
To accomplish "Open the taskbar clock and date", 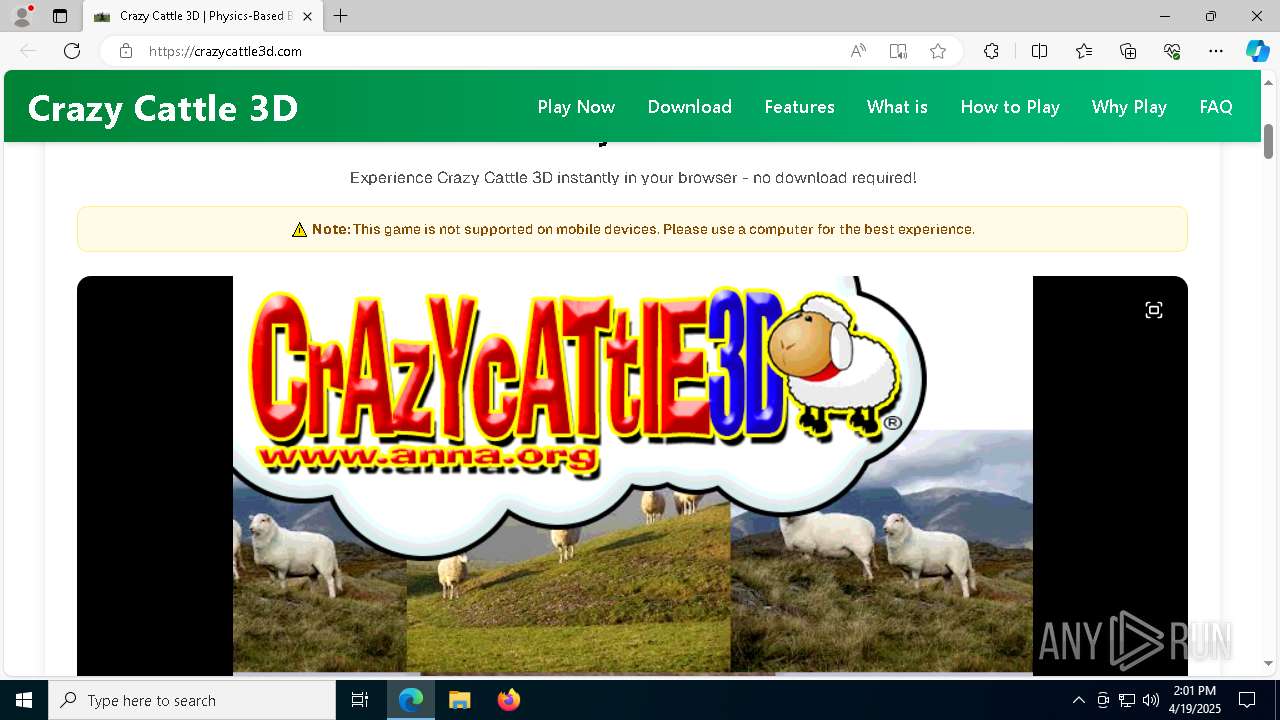I will tap(1194, 700).
